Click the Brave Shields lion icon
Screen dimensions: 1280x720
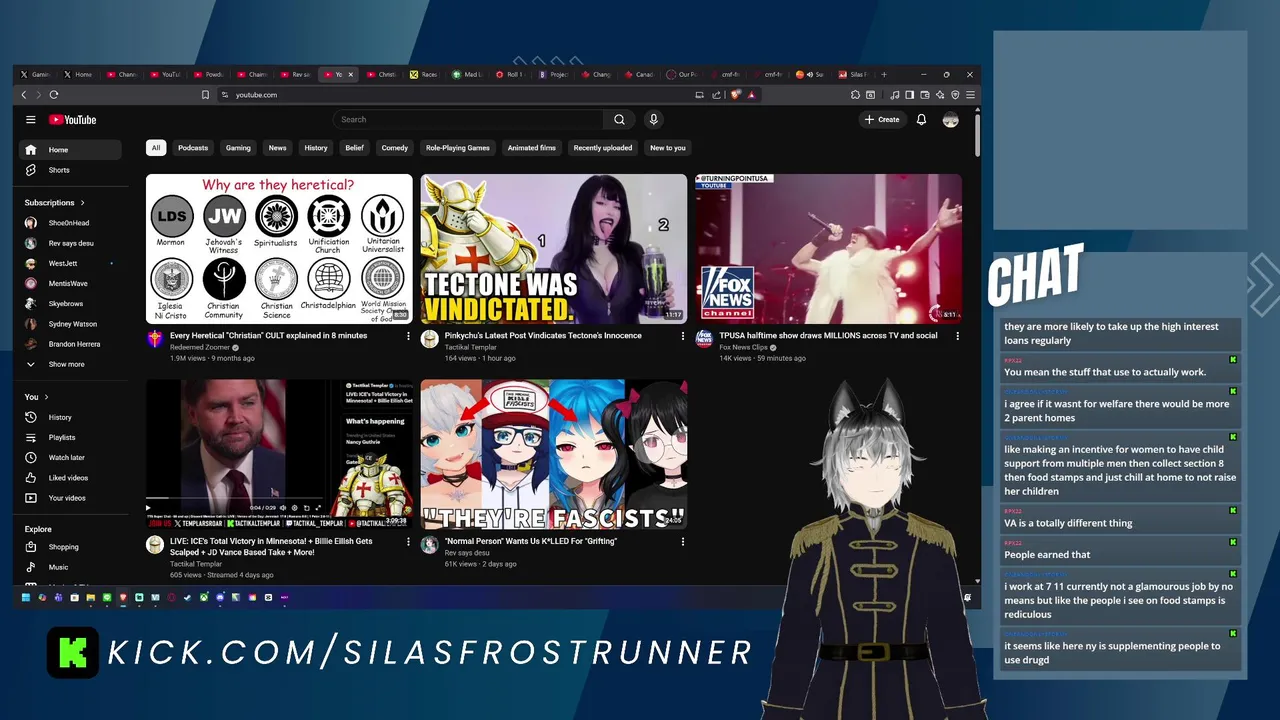pyautogui.click(x=736, y=95)
